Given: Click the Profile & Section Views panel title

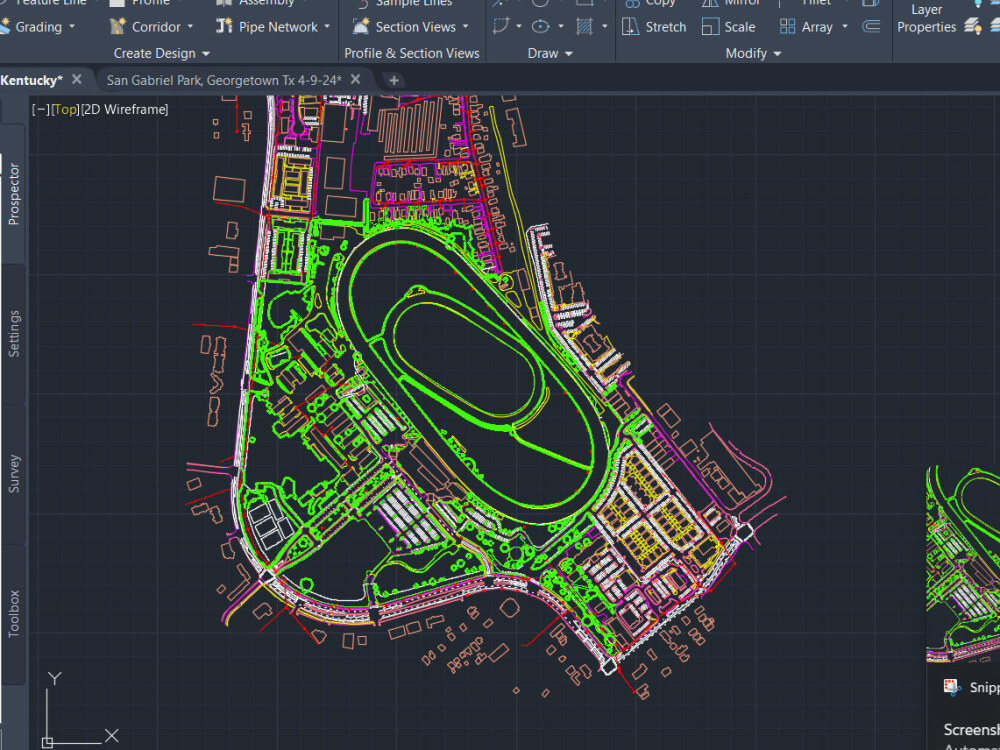Looking at the screenshot, I should (412, 54).
